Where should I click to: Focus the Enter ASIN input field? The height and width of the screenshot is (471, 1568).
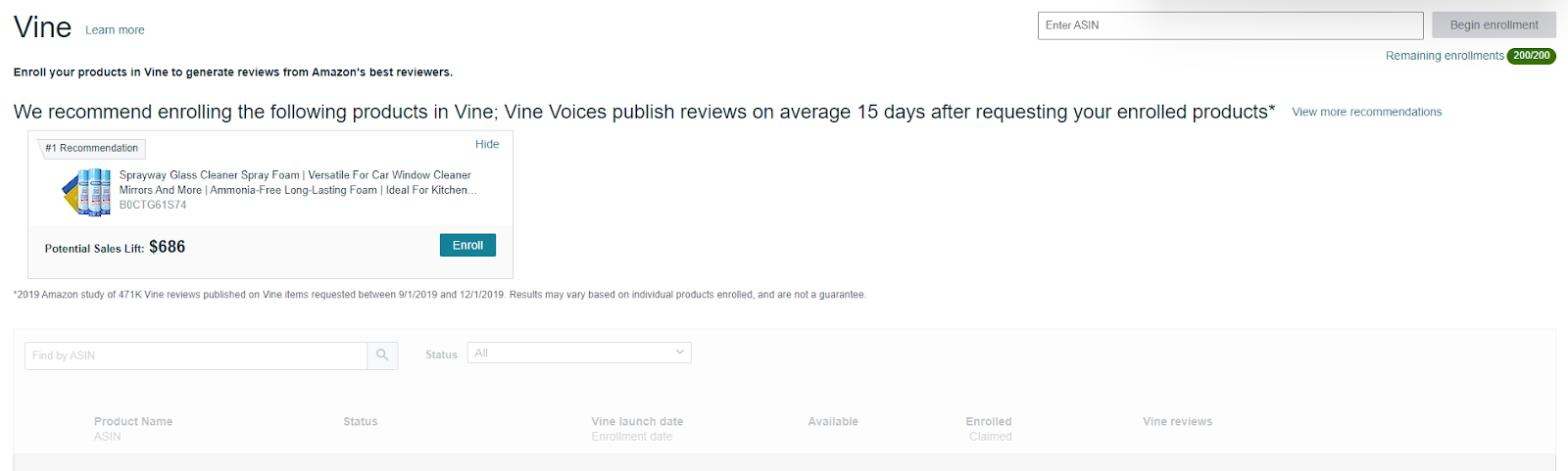coord(1230,25)
